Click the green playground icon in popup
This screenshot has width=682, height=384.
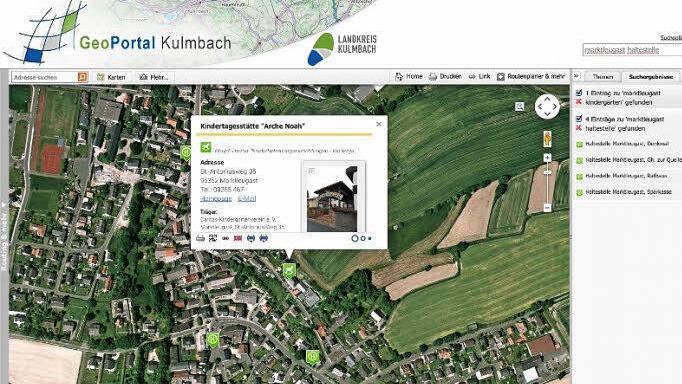tap(206, 147)
